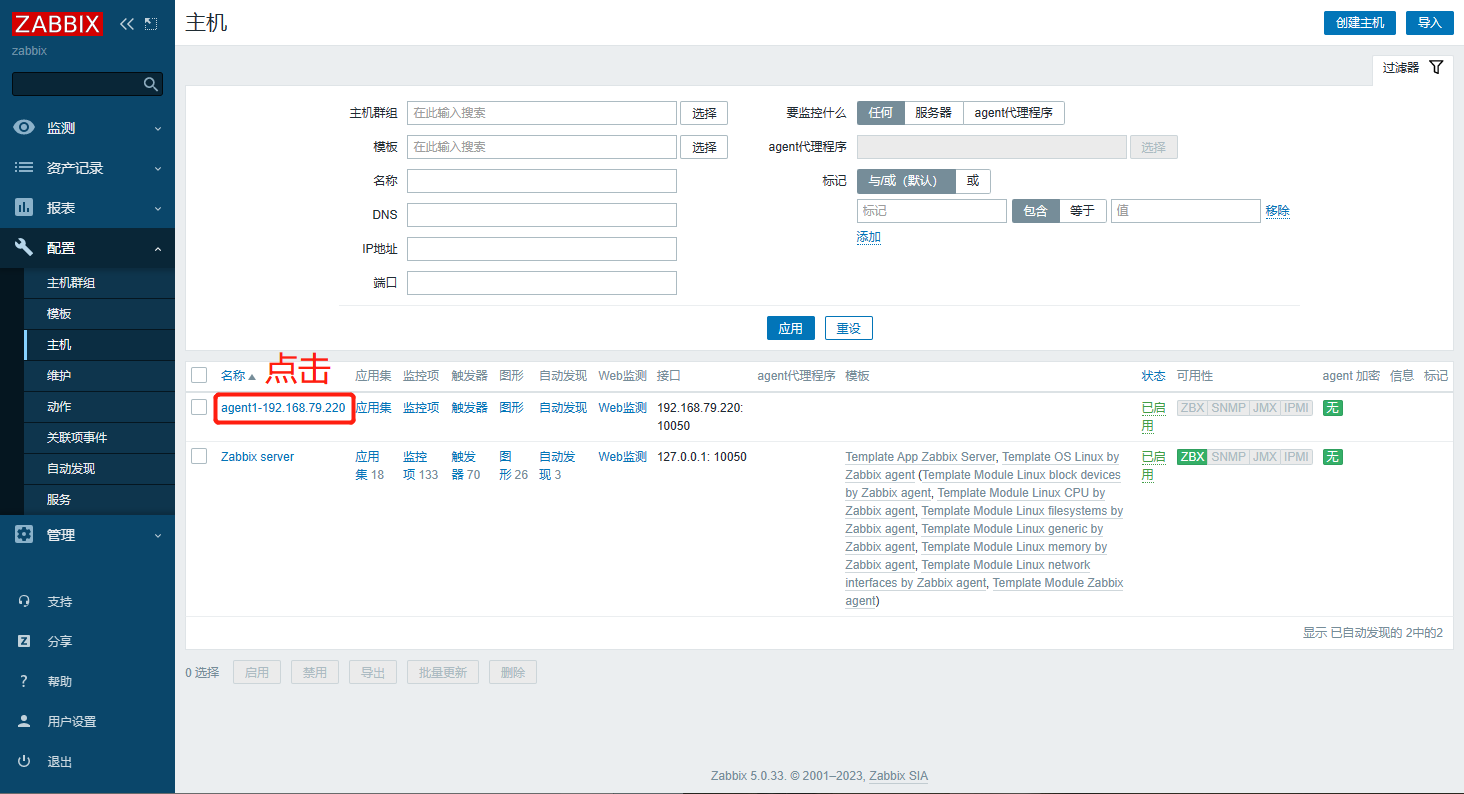Image resolution: width=1464 pixels, height=794 pixels.
Task: Click the gear icon for 管理
Action: click(x=24, y=535)
